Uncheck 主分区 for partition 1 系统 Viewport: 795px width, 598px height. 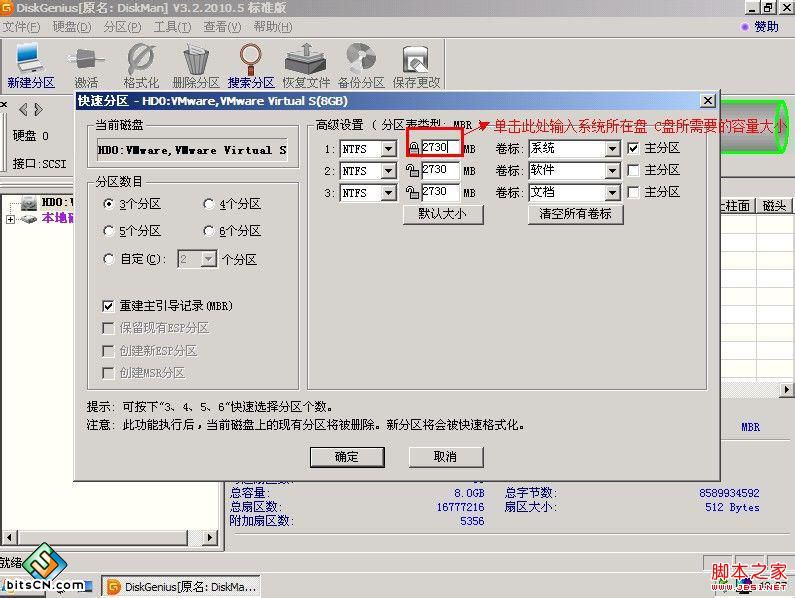(633, 148)
